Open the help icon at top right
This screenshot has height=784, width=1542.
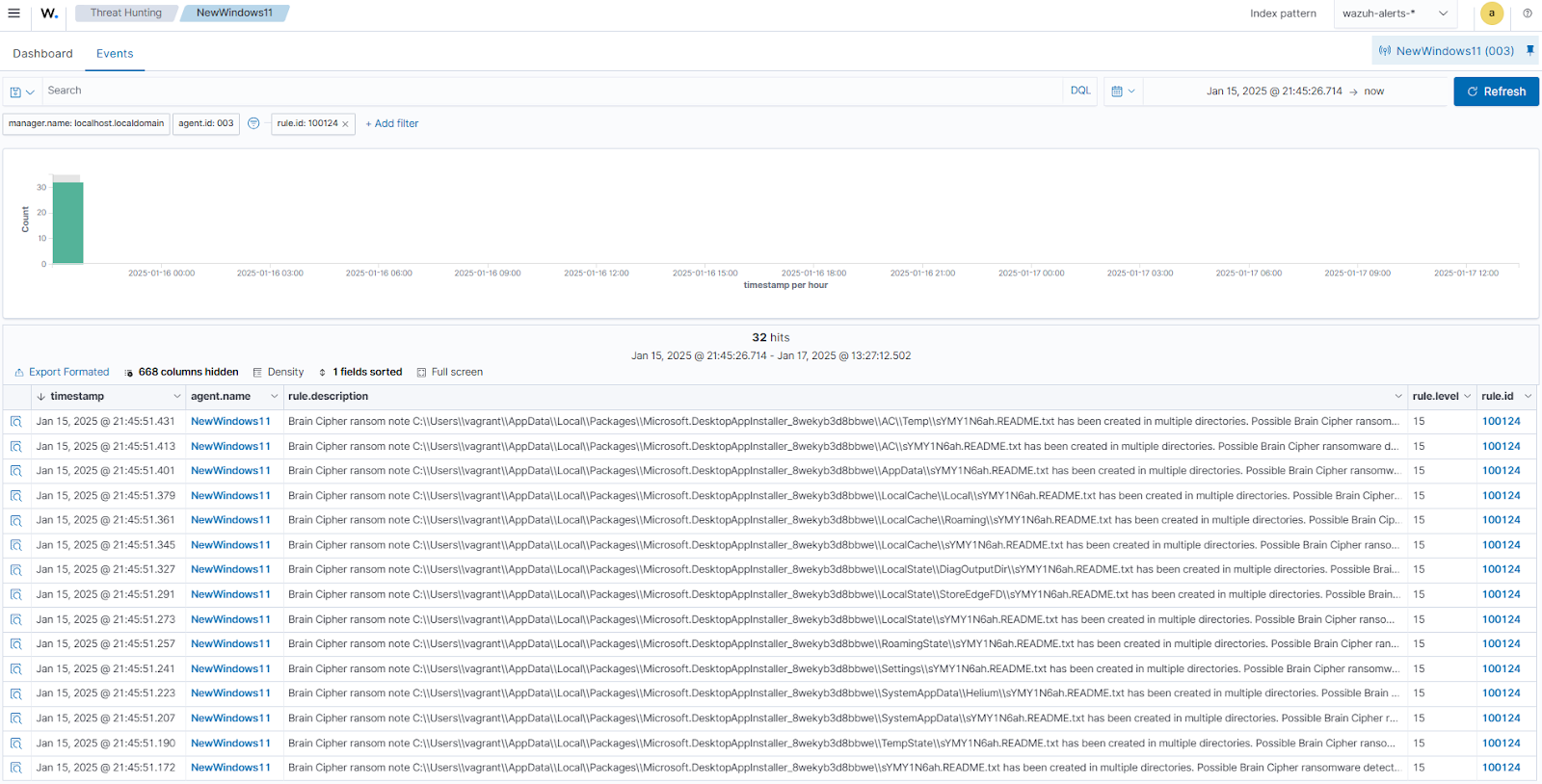[x=1528, y=13]
